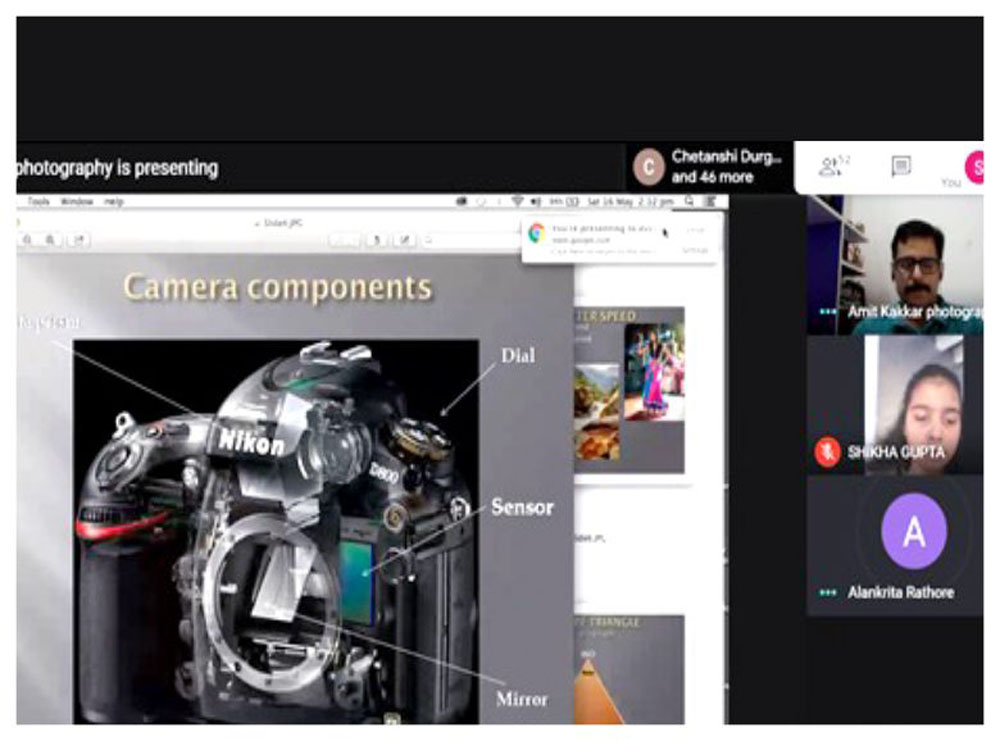Screen dimensions: 1000x741
Task: Select Amit Kakkar's video tile
Action: click(x=895, y=264)
